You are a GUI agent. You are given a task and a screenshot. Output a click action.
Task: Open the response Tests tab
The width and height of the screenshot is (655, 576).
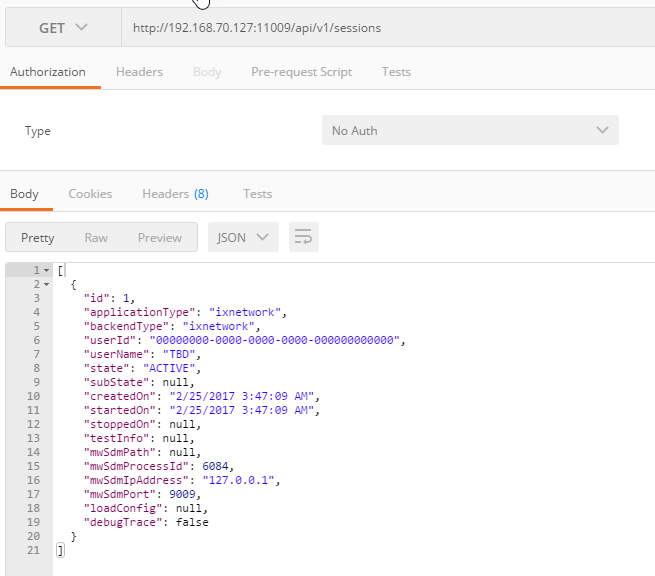(x=257, y=194)
